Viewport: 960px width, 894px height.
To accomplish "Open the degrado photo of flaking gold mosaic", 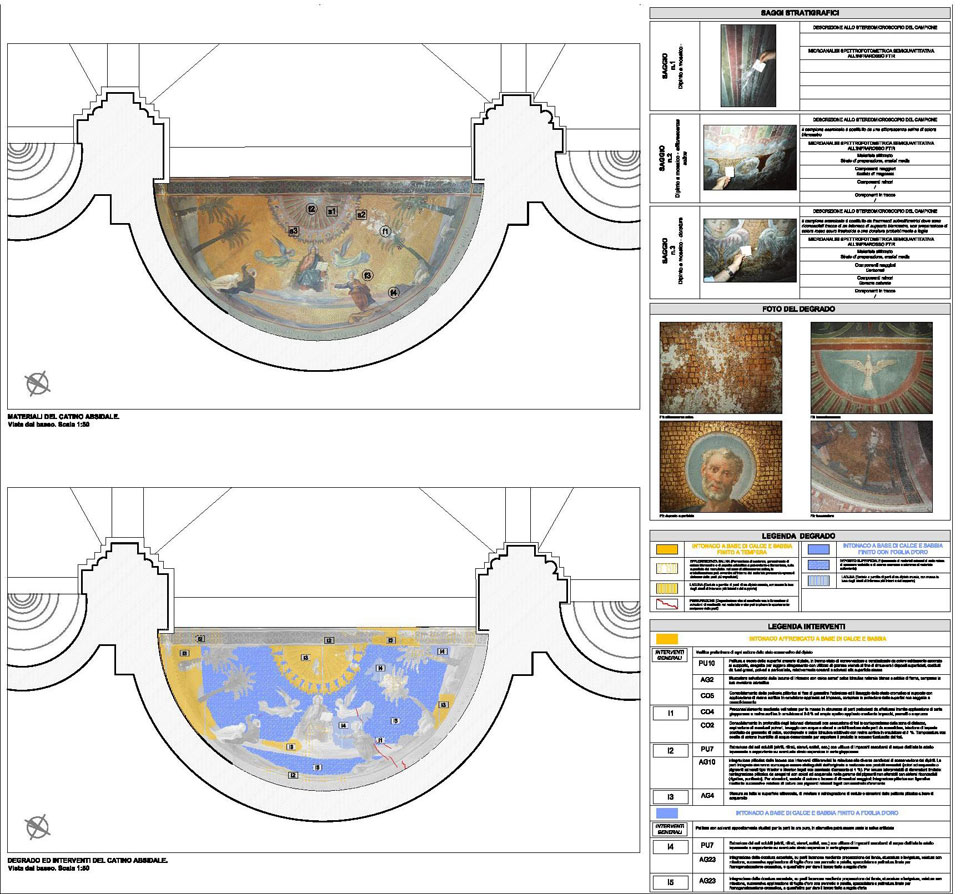I will [721, 368].
